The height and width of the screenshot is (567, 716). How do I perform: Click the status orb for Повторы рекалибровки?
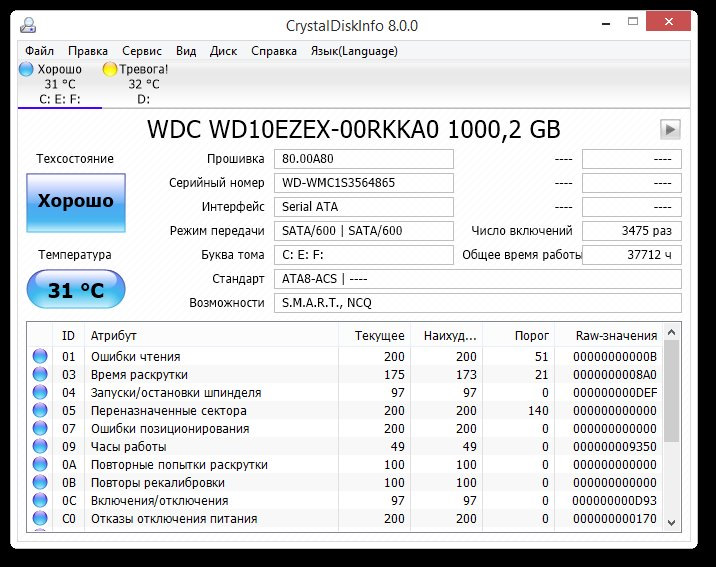pyautogui.click(x=40, y=482)
